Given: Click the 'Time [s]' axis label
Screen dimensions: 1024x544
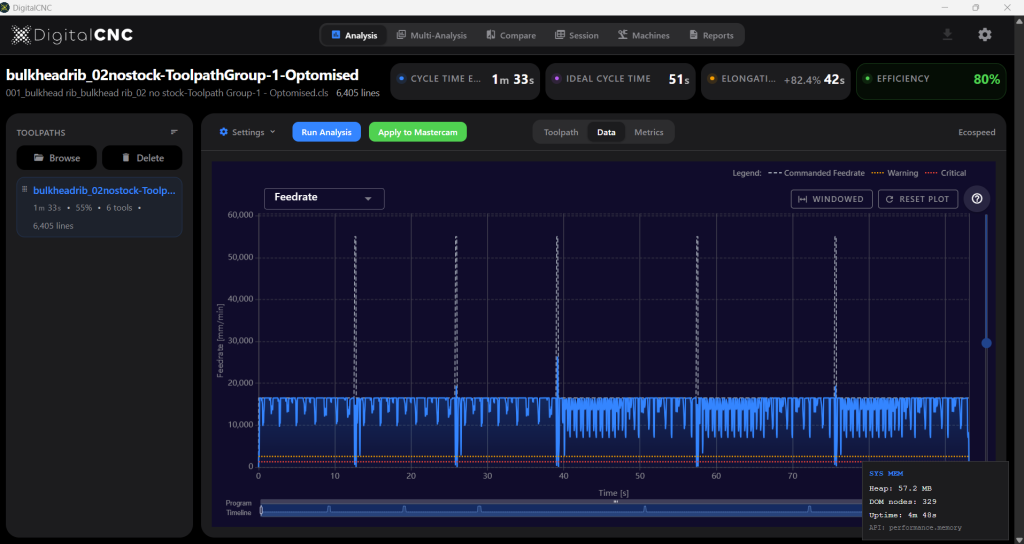Looking at the screenshot, I should pos(613,493).
